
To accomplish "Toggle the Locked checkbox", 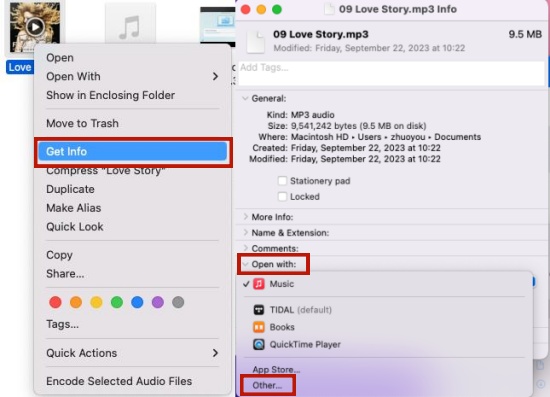I will coord(282,196).
